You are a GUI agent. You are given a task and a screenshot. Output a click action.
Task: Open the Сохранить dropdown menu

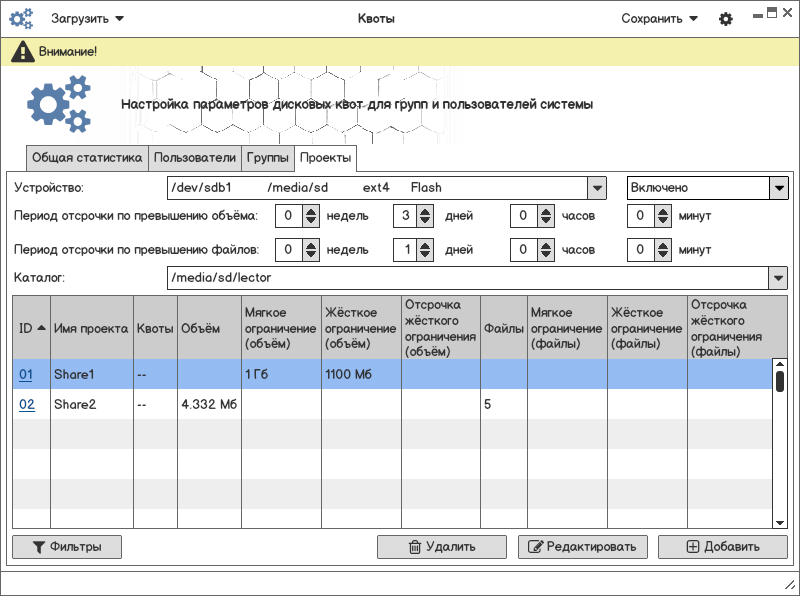pos(659,19)
